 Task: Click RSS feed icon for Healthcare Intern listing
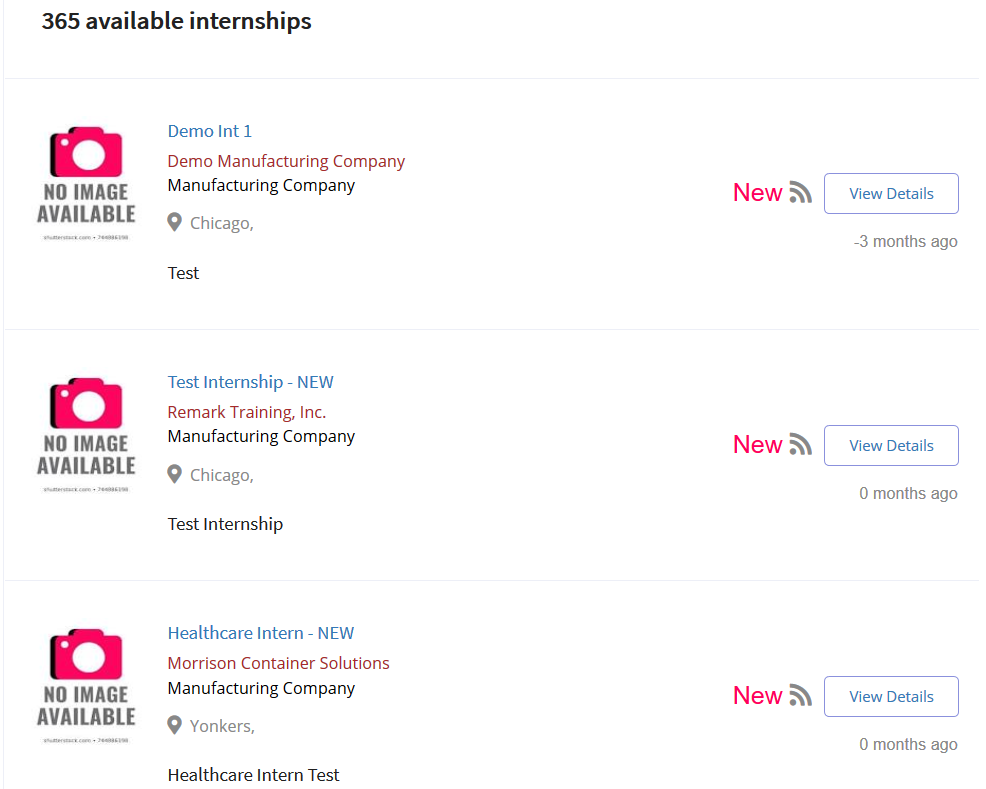click(800, 695)
